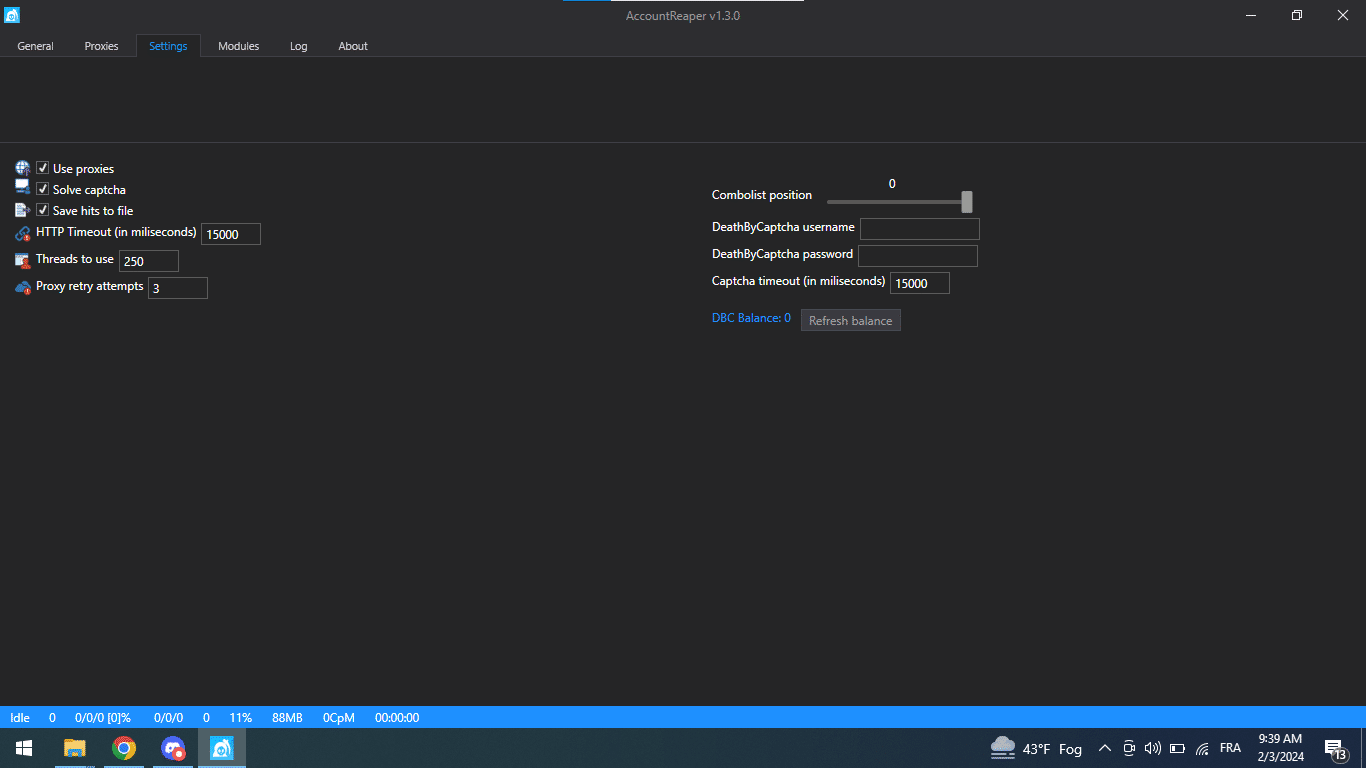The width and height of the screenshot is (1366, 768).
Task: Click the "0CpM" status bar value
Action: coord(339,718)
